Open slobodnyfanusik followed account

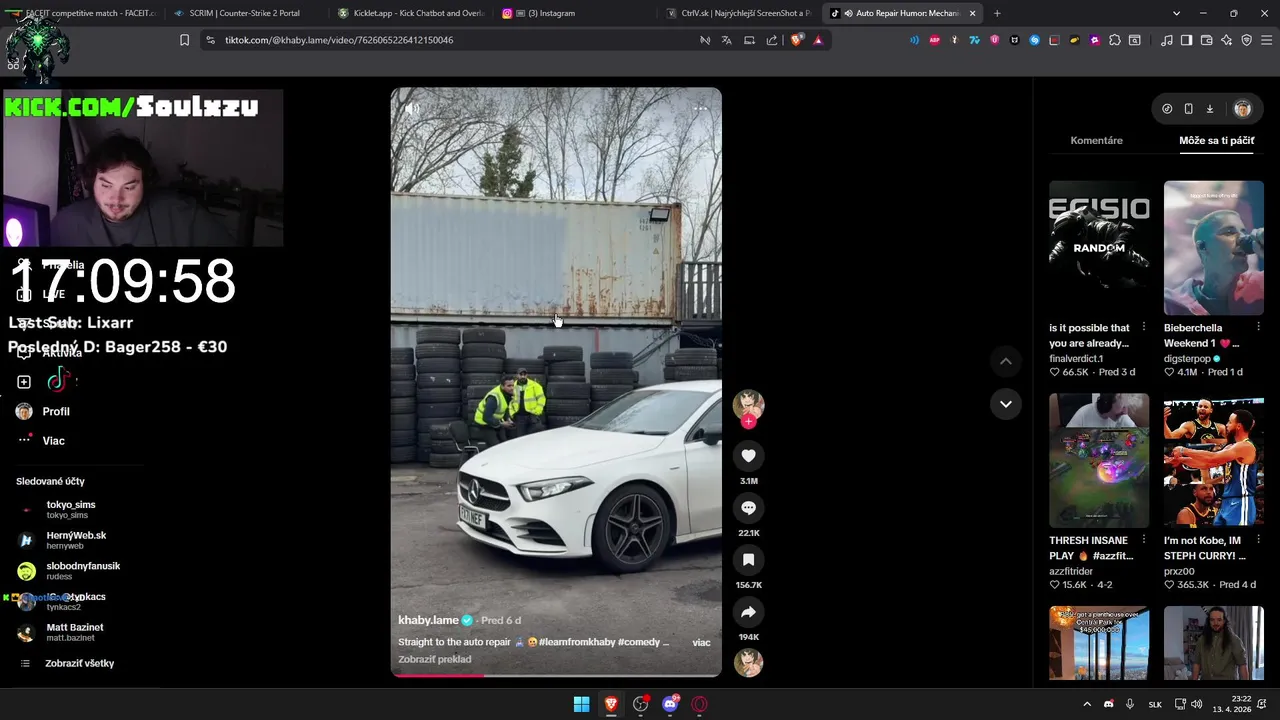point(82,570)
